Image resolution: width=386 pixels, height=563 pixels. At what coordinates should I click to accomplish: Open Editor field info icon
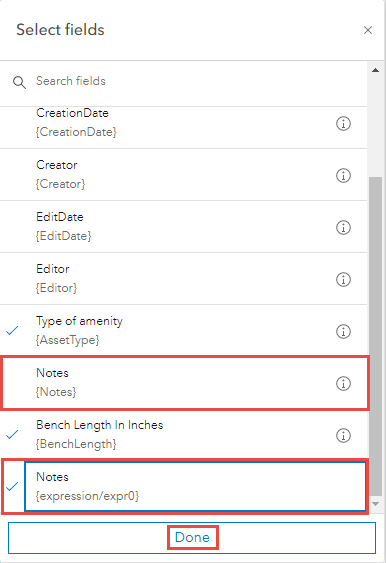343,279
